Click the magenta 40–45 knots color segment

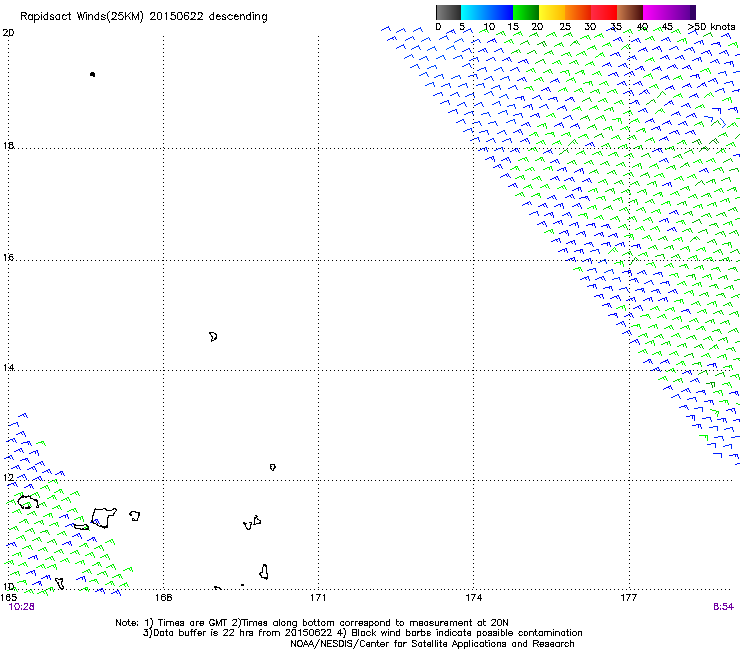(x=656, y=12)
